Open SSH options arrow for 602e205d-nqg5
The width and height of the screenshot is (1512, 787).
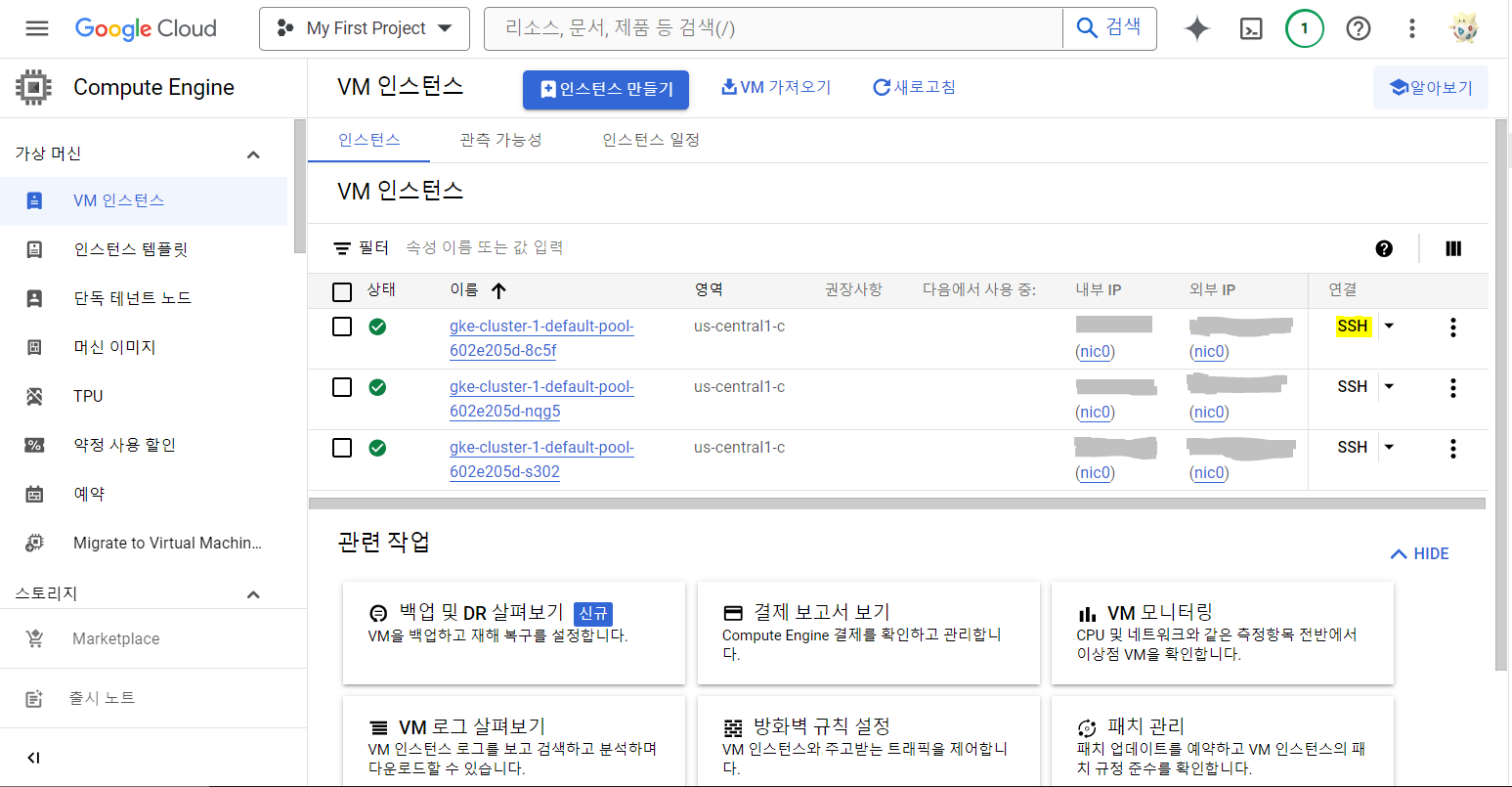pos(1389,387)
